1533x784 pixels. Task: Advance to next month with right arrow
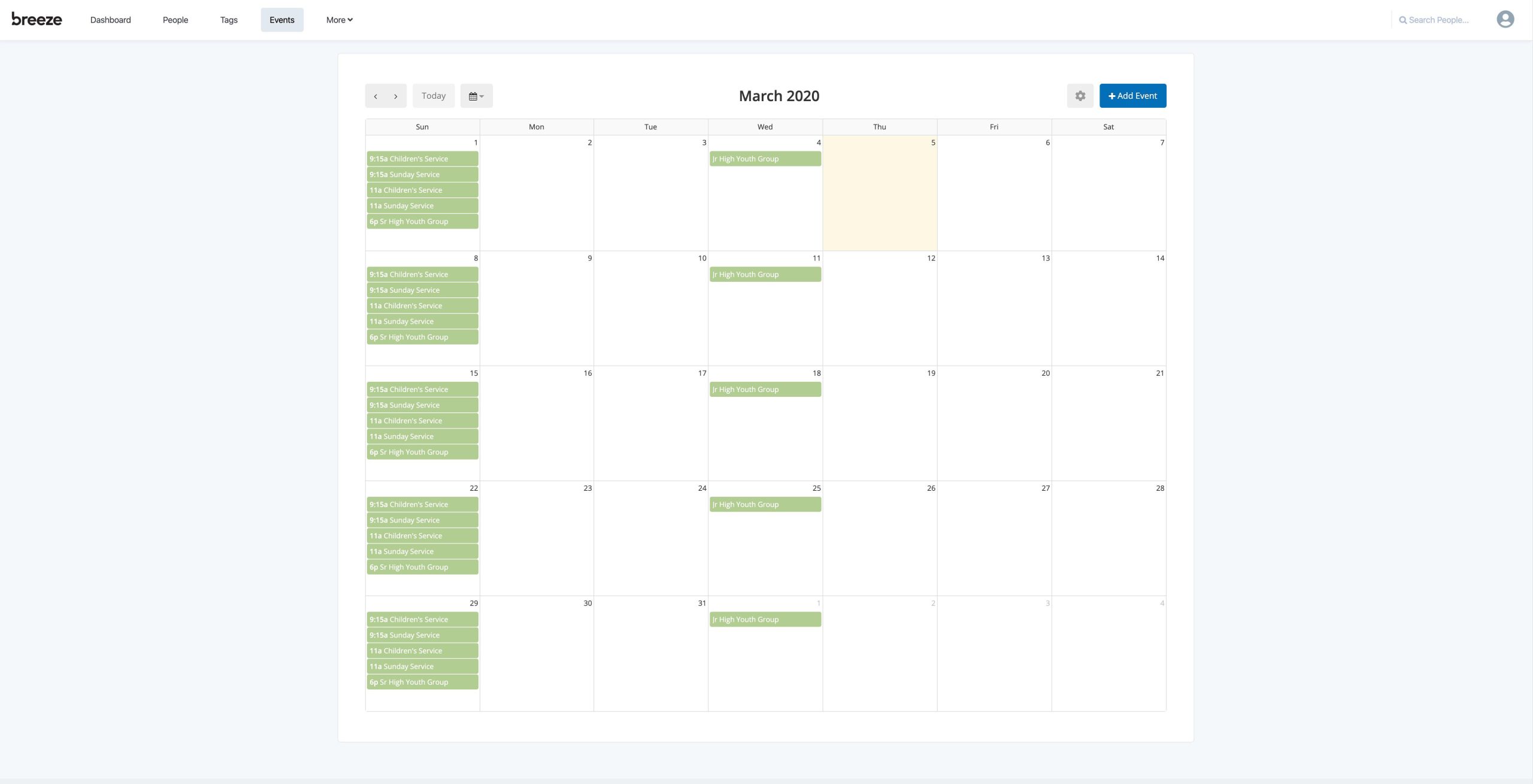396,96
